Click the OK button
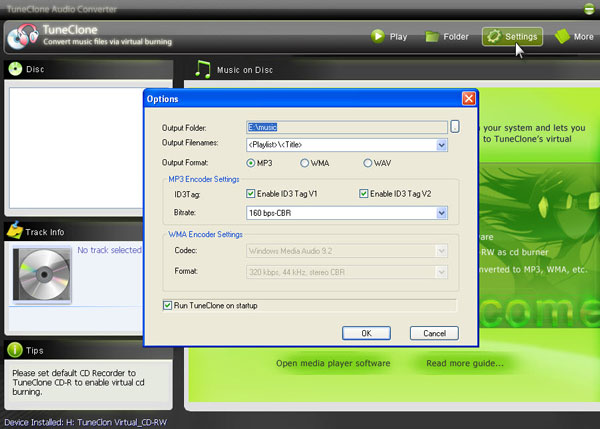This screenshot has height=429, width=600. 366,333
